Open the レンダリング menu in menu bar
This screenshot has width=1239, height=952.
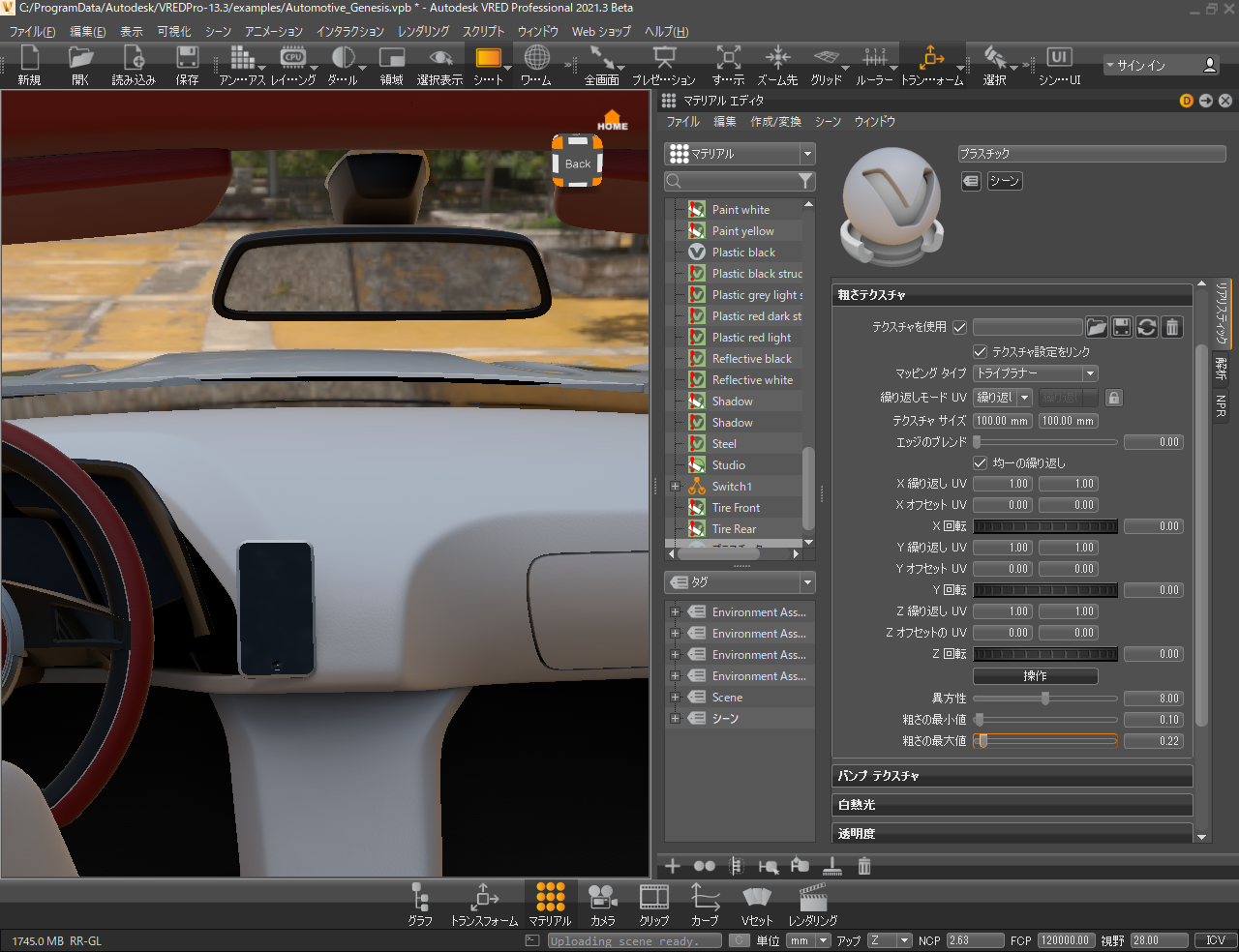tap(423, 31)
